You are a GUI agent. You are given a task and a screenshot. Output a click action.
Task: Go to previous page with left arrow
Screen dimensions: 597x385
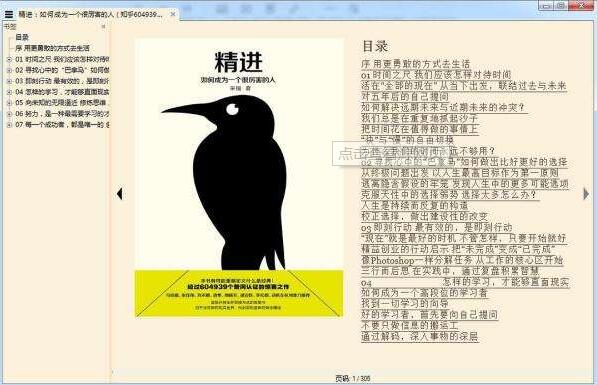120,194
